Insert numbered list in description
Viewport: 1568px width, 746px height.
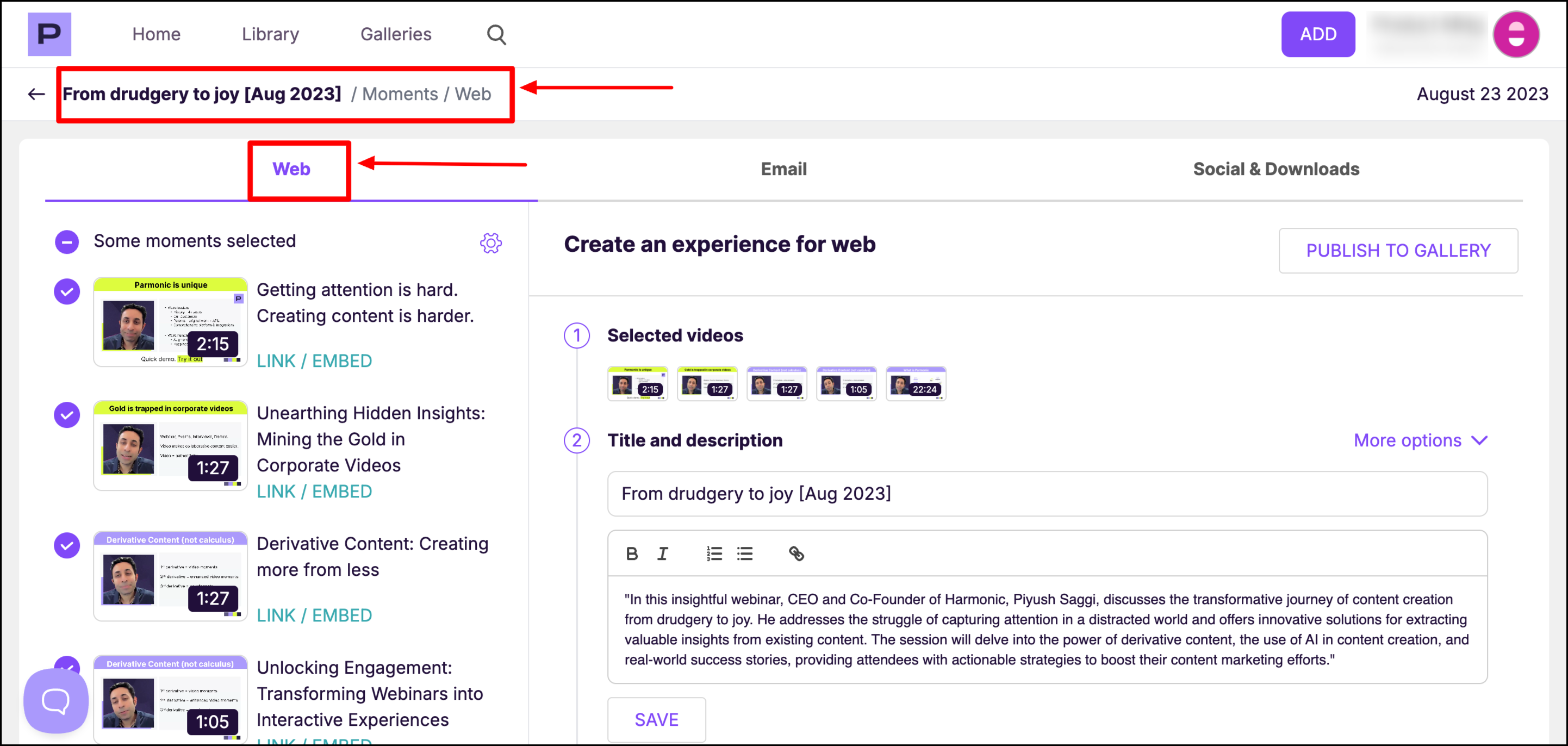coord(714,553)
